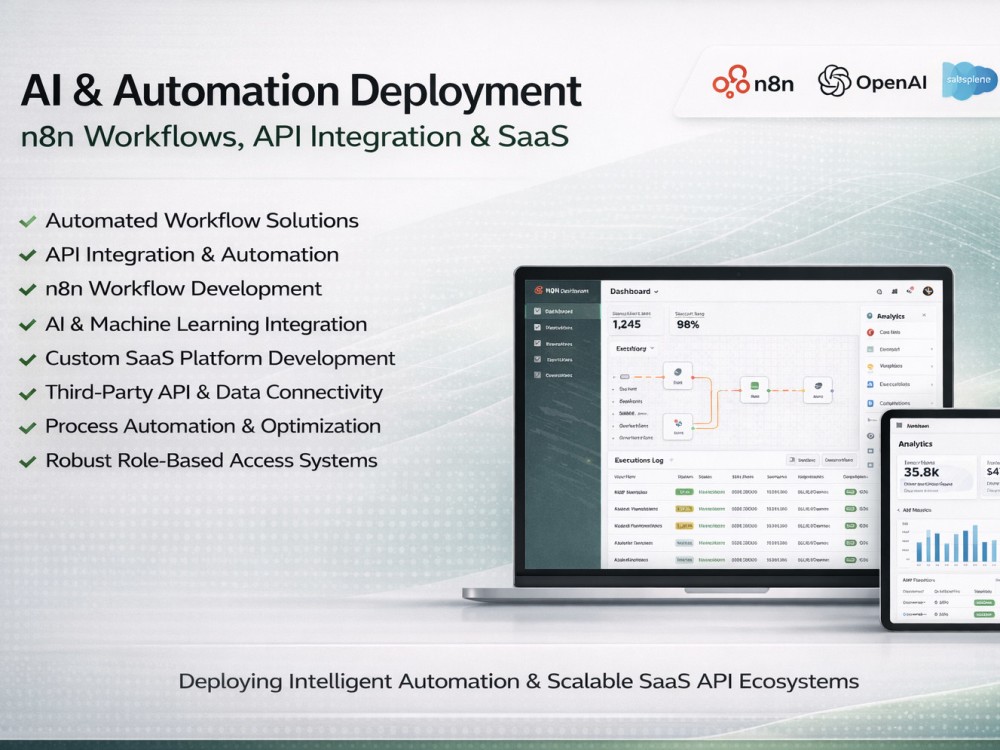Click the blue document icon beside Executions
Screen dimensions: 1000x750
(870, 385)
